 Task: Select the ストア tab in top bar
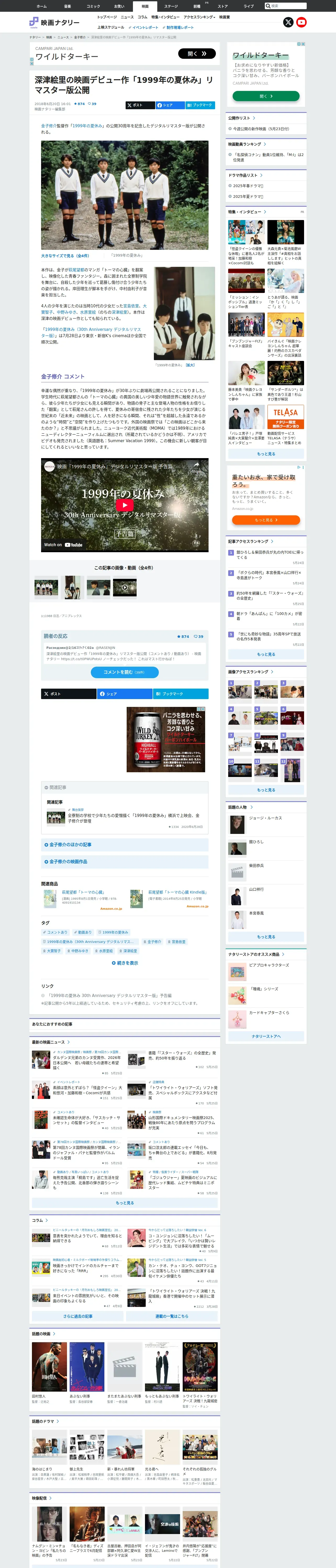pyautogui.click(x=223, y=6)
